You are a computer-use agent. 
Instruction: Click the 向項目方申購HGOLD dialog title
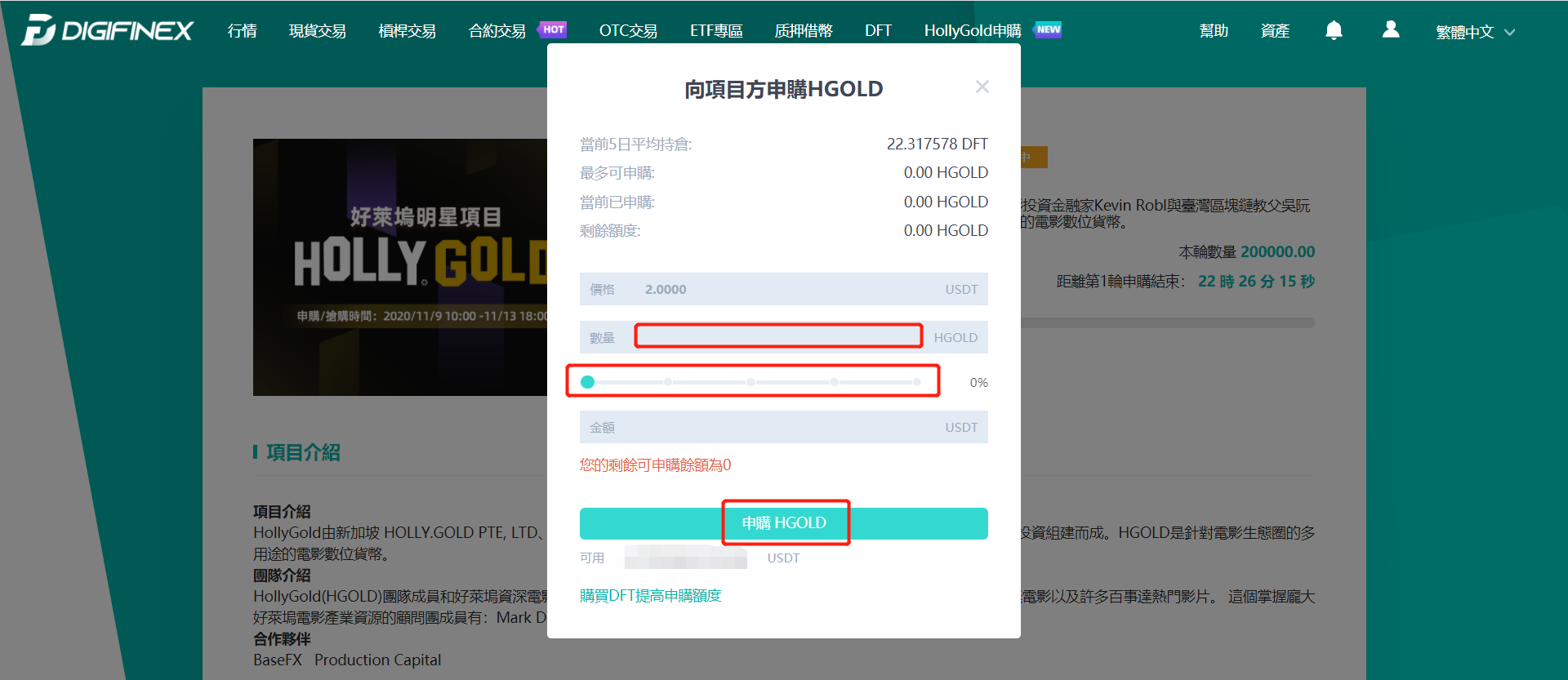pos(784,89)
